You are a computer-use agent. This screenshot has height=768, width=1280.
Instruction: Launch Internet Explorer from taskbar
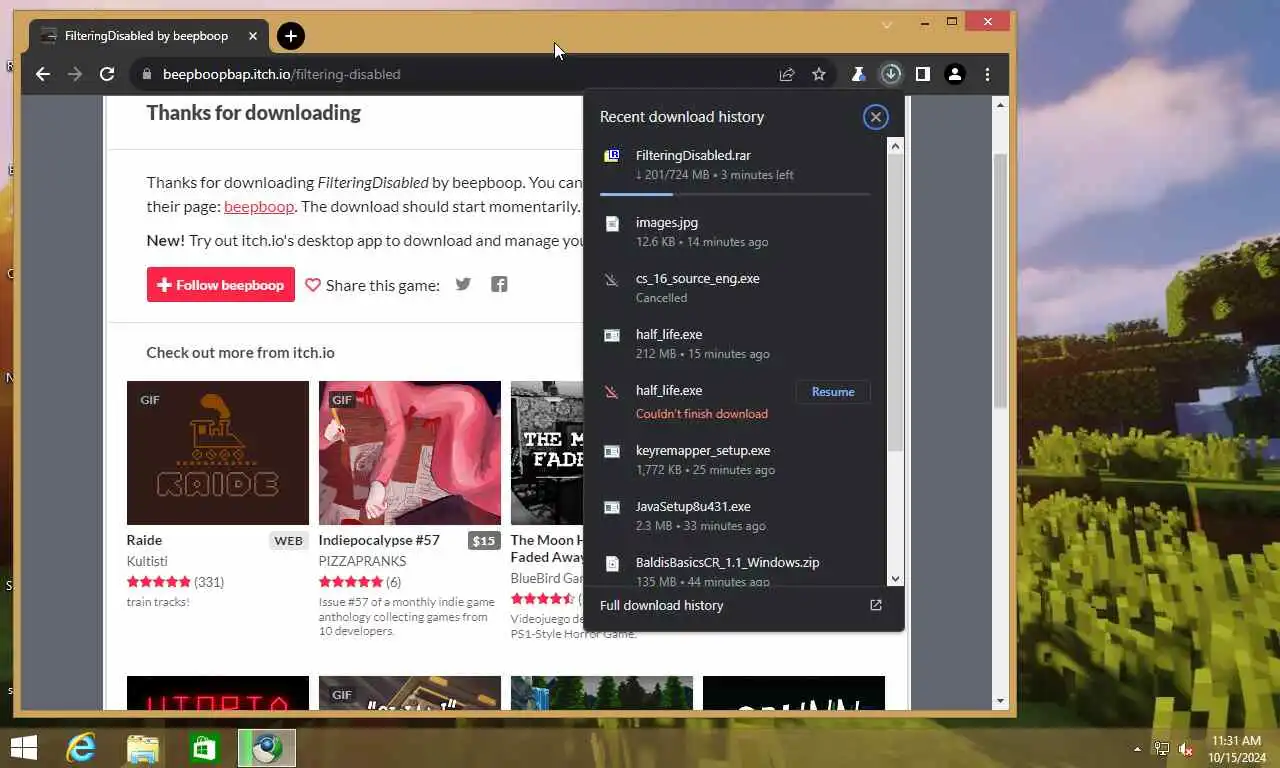[81, 748]
